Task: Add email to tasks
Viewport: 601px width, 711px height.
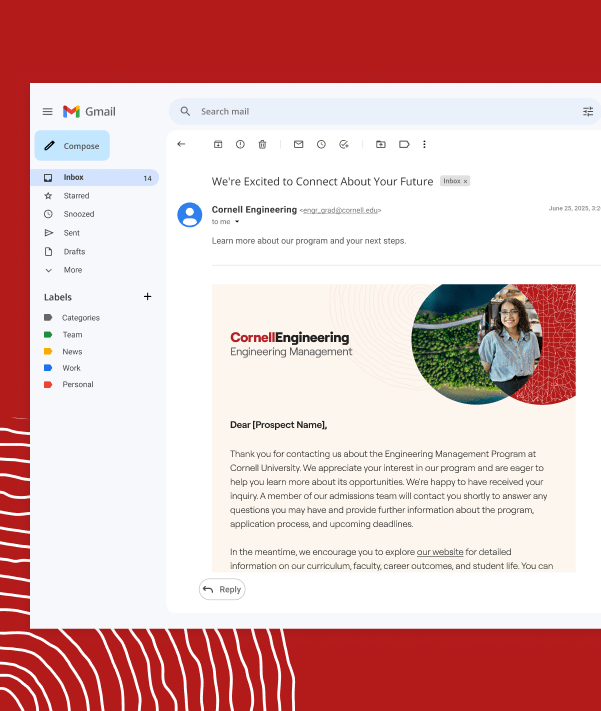Action: pos(344,144)
